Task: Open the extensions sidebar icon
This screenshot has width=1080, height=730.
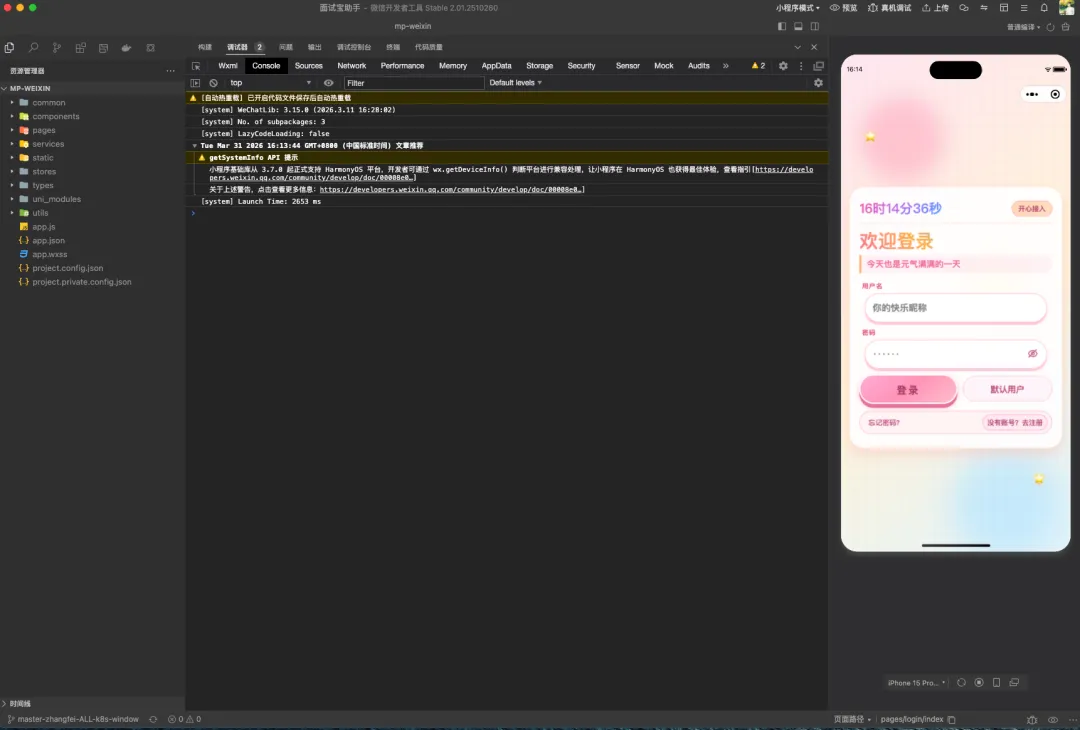Action: pos(81,48)
